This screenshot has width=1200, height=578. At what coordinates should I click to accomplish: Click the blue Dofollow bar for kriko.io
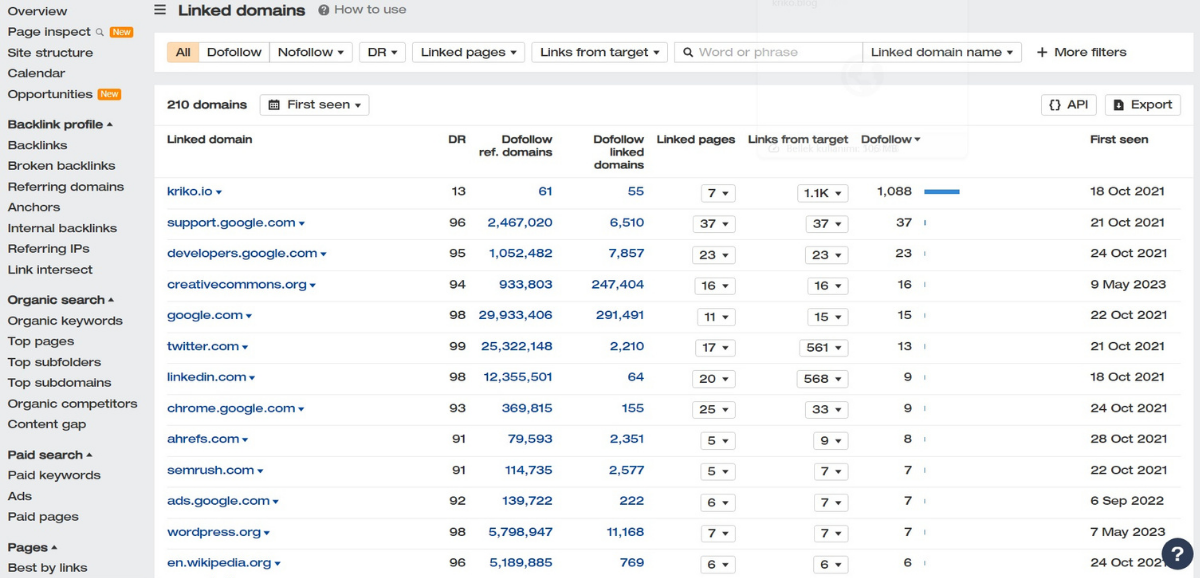pos(941,192)
